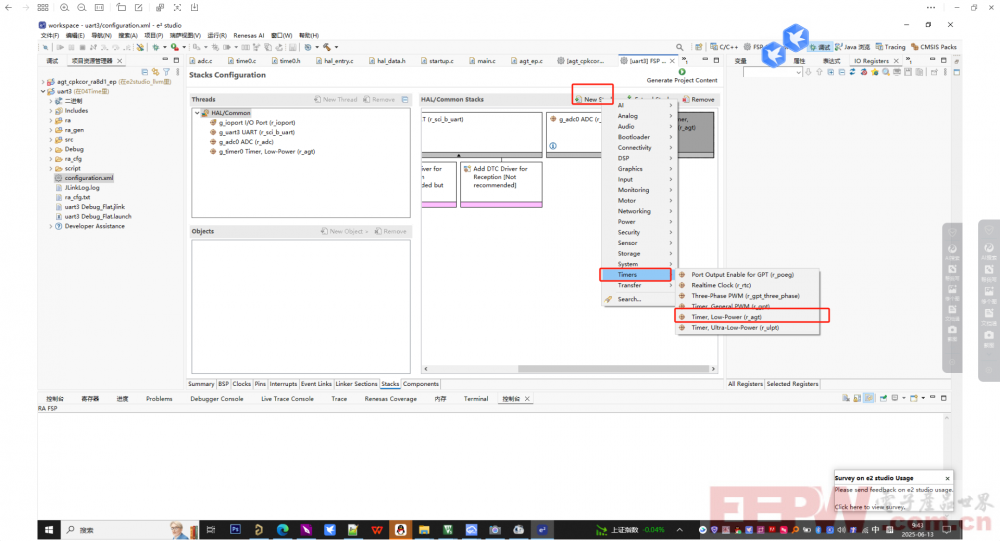1000x541 pixels.
Task: Click Add DTC Driver for Reception block
Action: 501,184
